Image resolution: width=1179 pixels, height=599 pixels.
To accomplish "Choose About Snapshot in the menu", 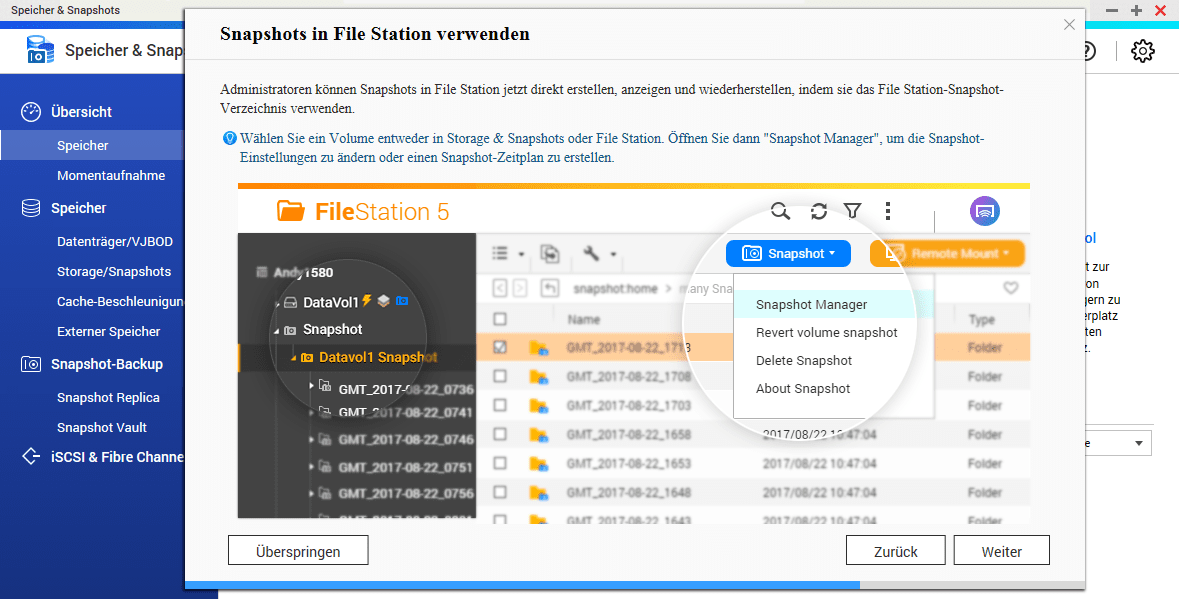I will (803, 388).
